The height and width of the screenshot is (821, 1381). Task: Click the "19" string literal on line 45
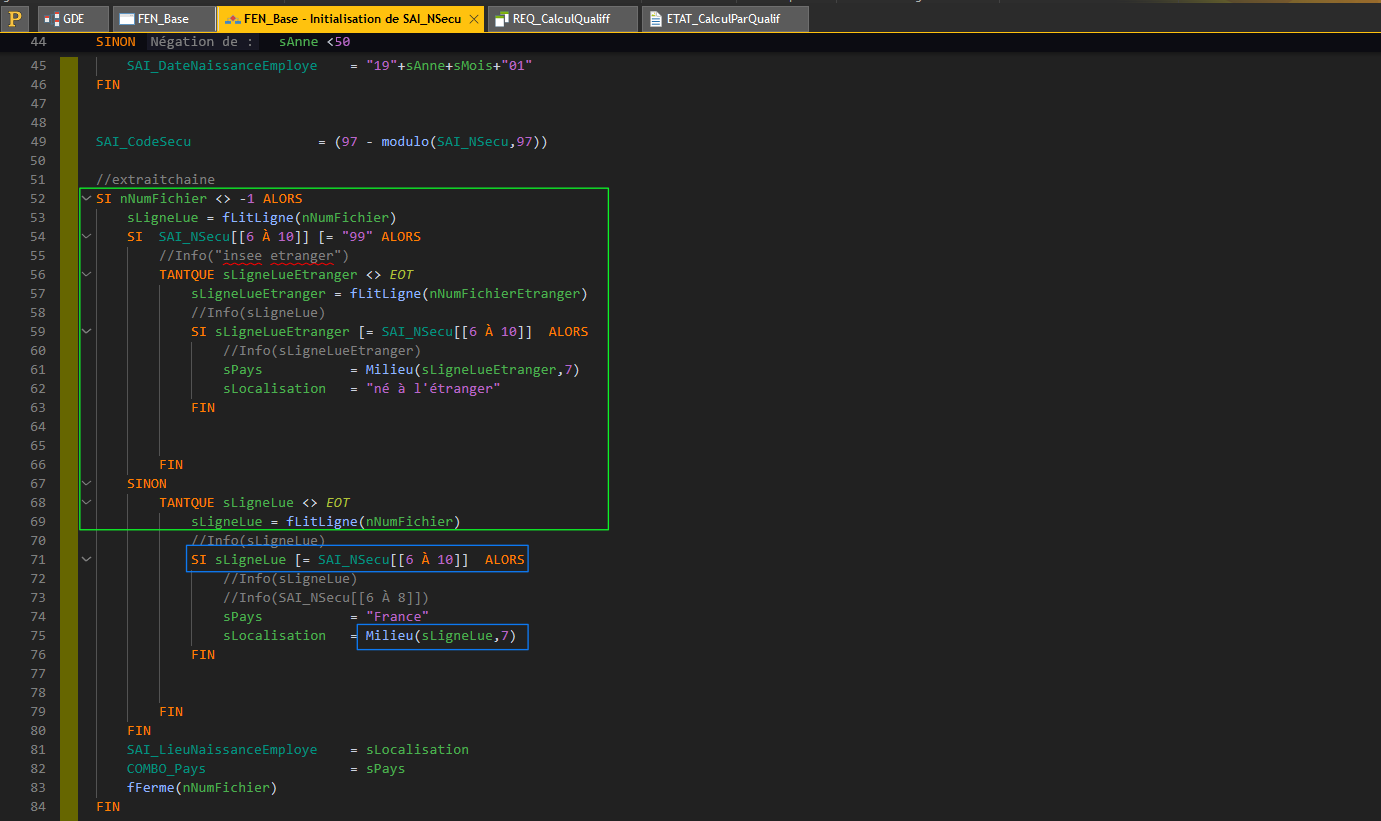coord(381,66)
